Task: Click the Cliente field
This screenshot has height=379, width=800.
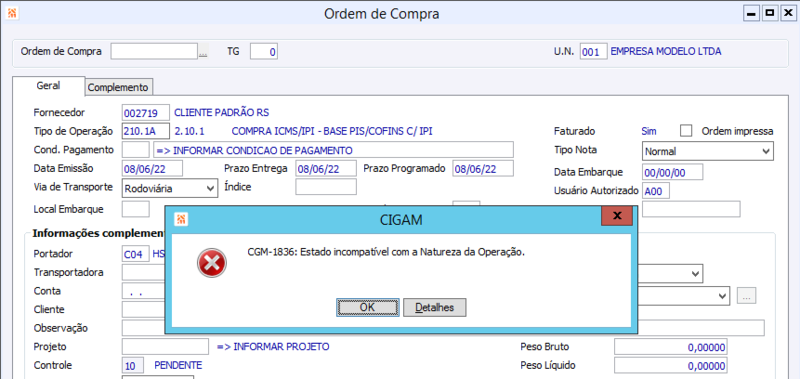Action: [x=143, y=309]
